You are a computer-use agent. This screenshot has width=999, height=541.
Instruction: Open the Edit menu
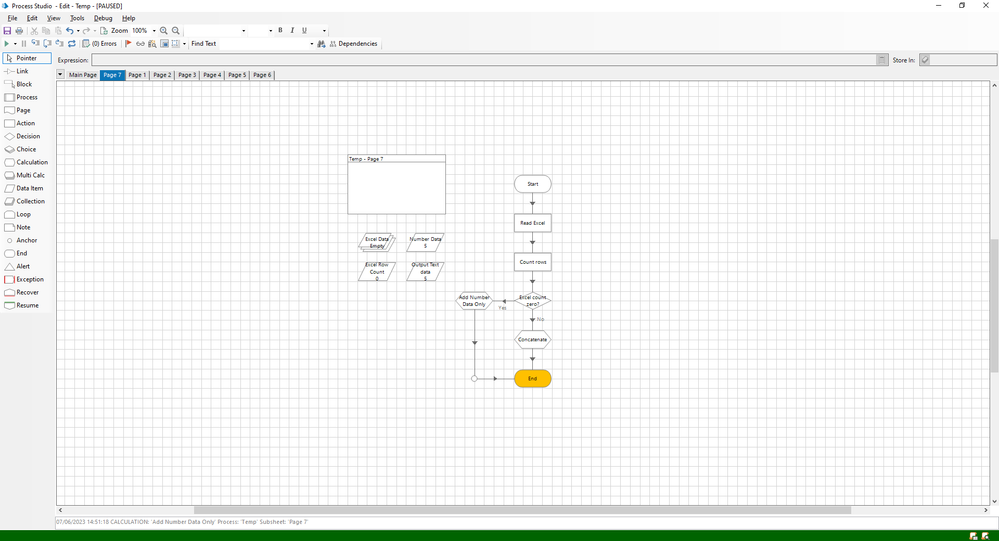pos(32,18)
